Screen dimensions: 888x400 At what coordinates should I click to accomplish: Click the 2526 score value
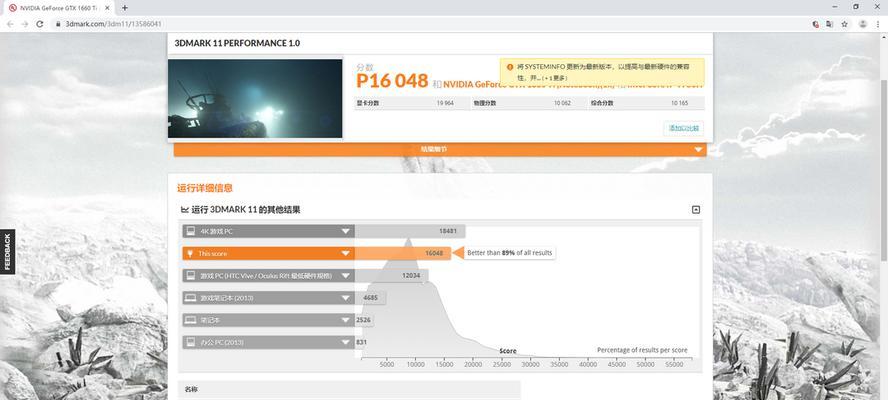tap(363, 320)
